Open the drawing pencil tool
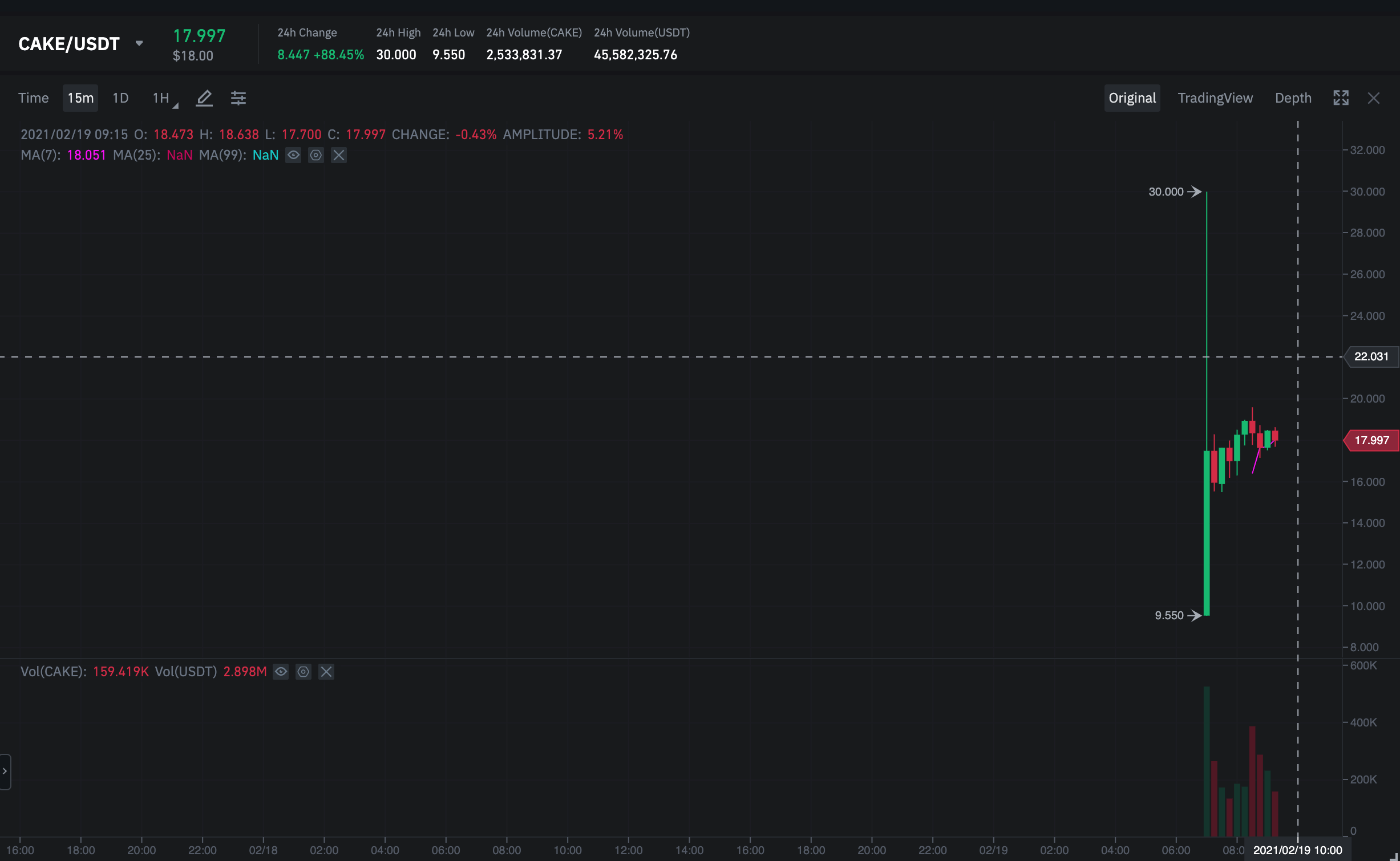1400x861 pixels. tap(204, 98)
